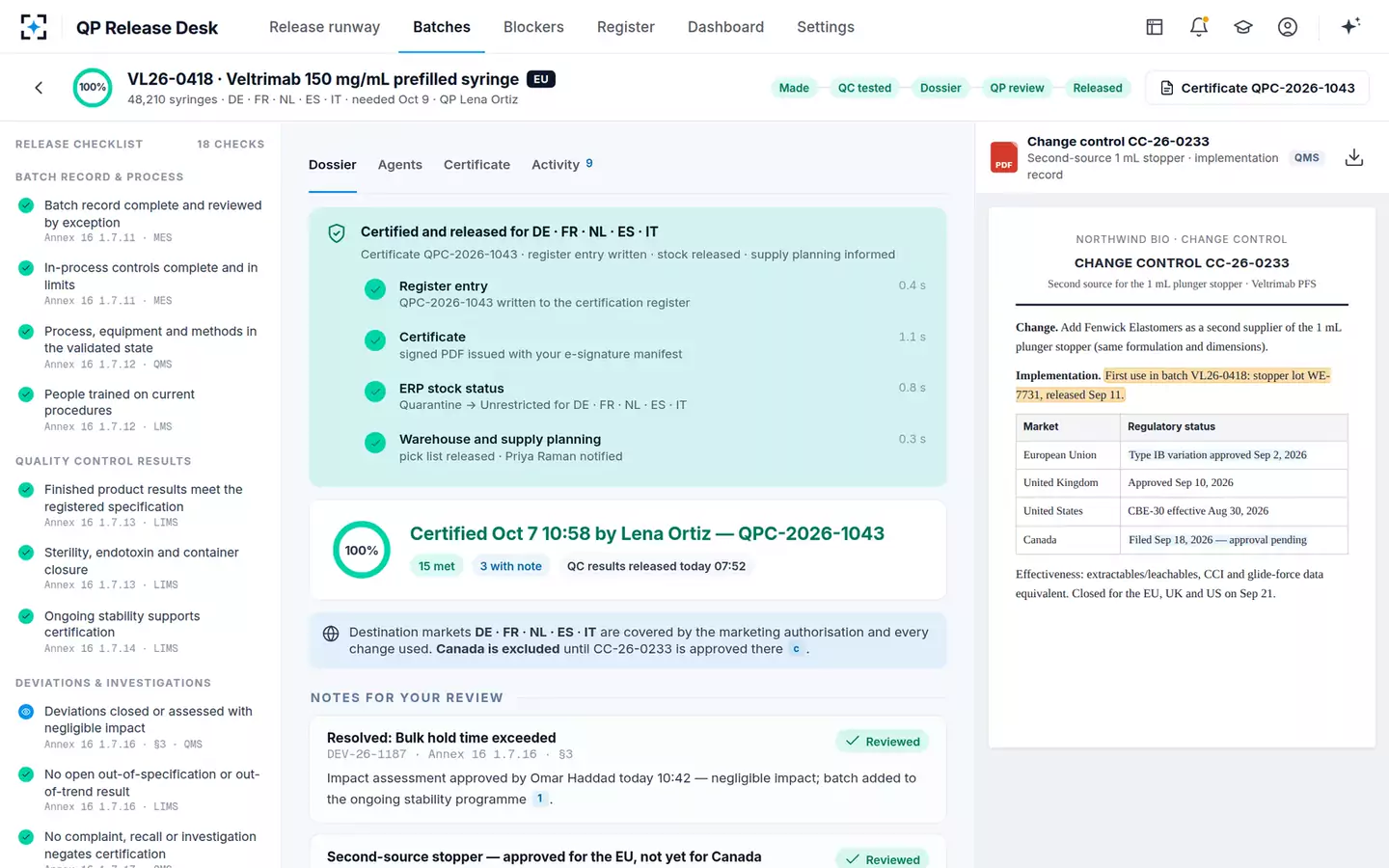Screen dimensions: 1389x868
Task: Click the 100% ring beside Certified Oct 7
Action: [362, 551]
